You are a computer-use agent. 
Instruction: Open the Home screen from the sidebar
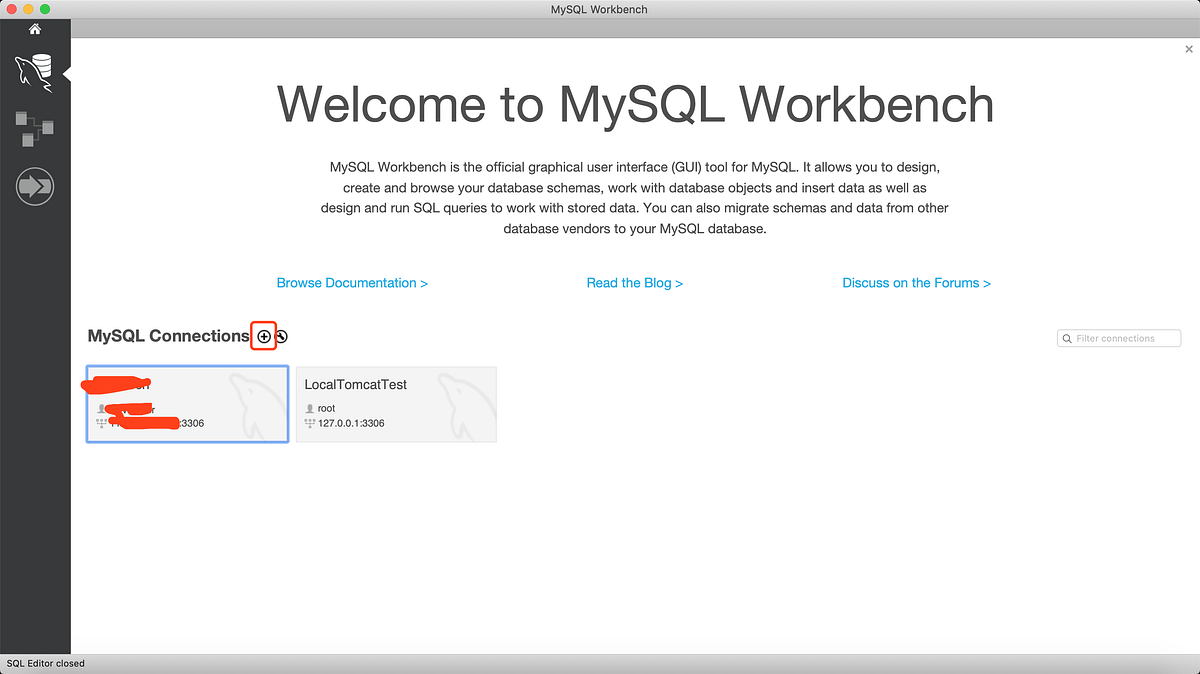[x=34, y=29]
